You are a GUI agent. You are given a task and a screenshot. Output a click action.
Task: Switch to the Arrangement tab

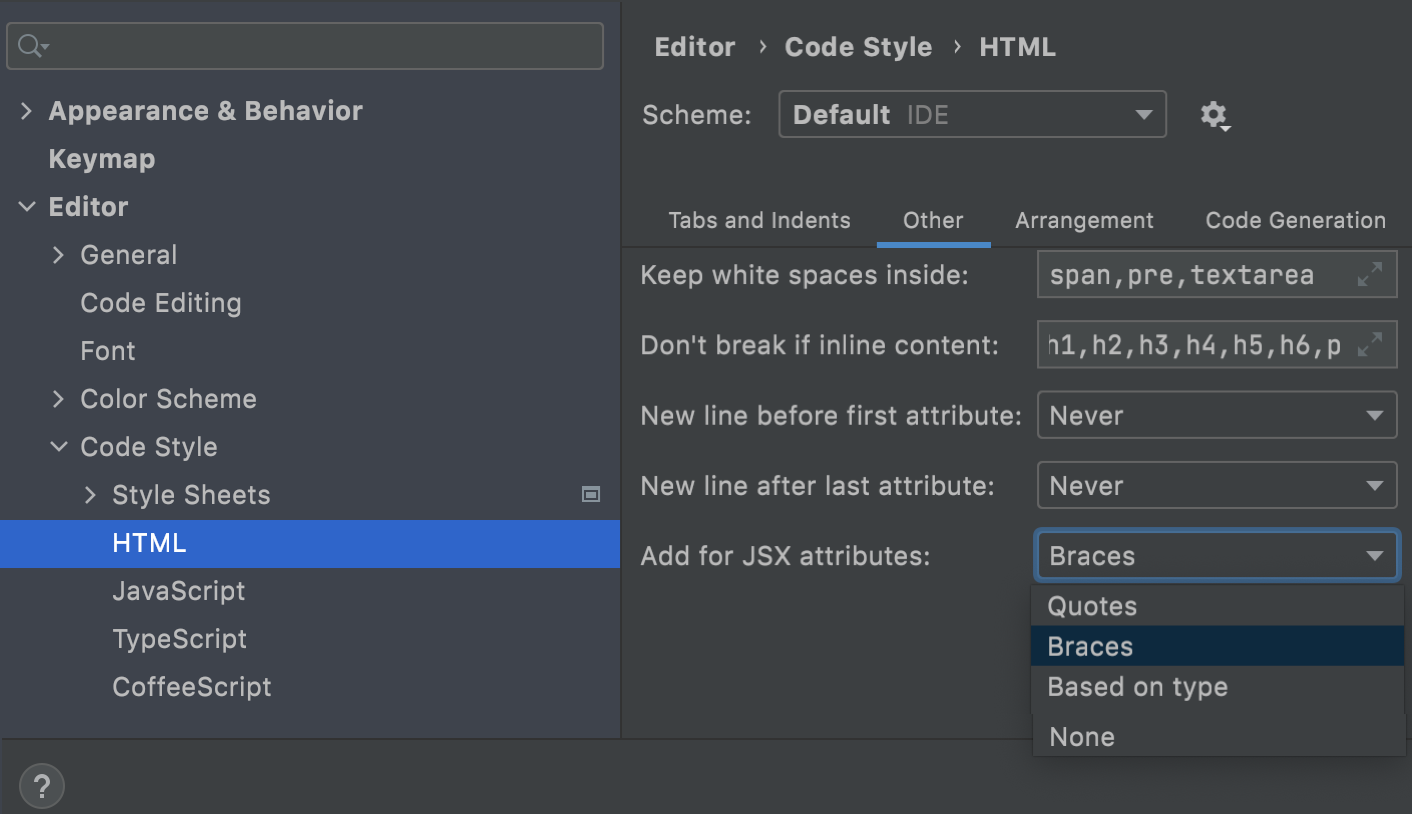(1084, 220)
